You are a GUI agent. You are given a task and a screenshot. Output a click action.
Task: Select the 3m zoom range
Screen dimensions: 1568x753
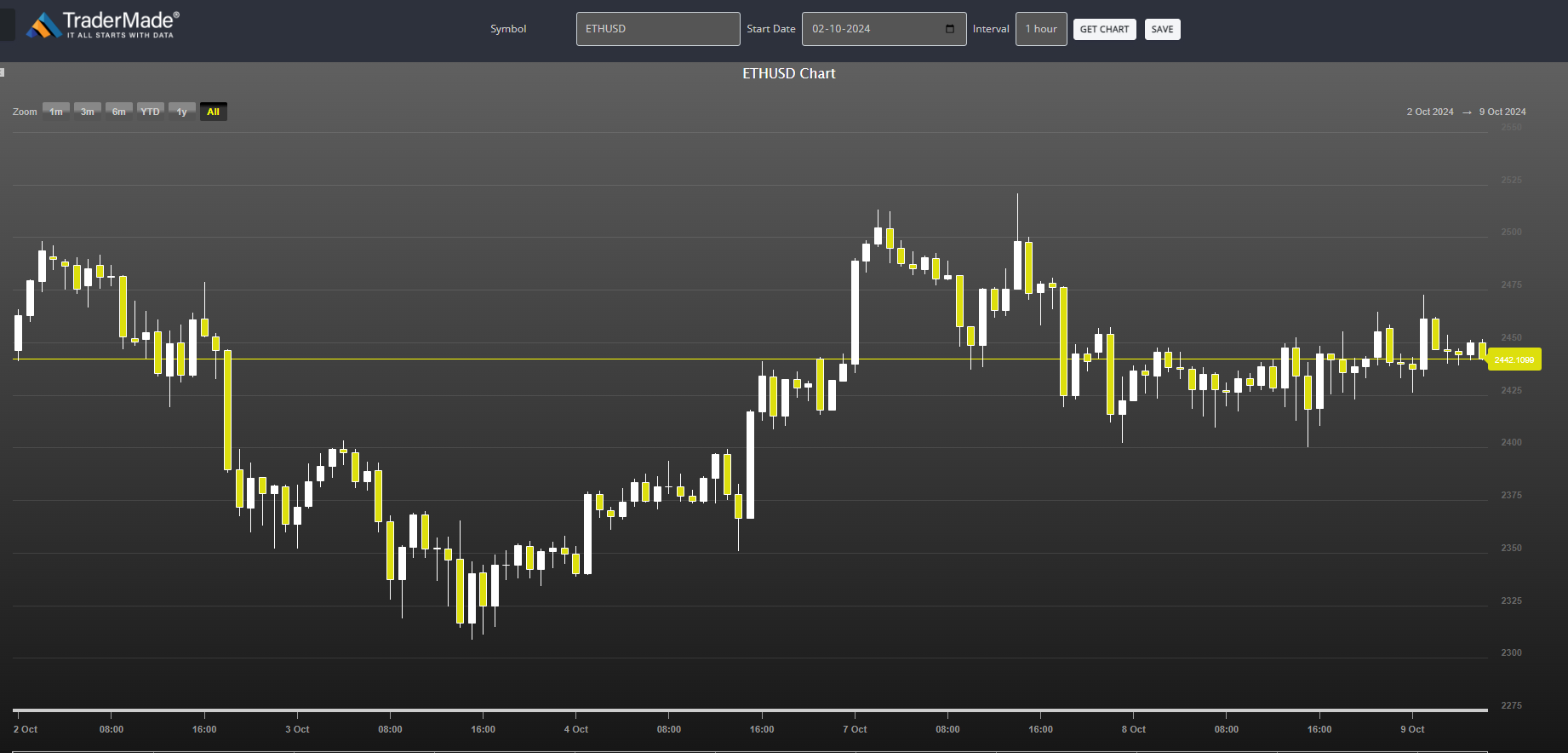[88, 112]
